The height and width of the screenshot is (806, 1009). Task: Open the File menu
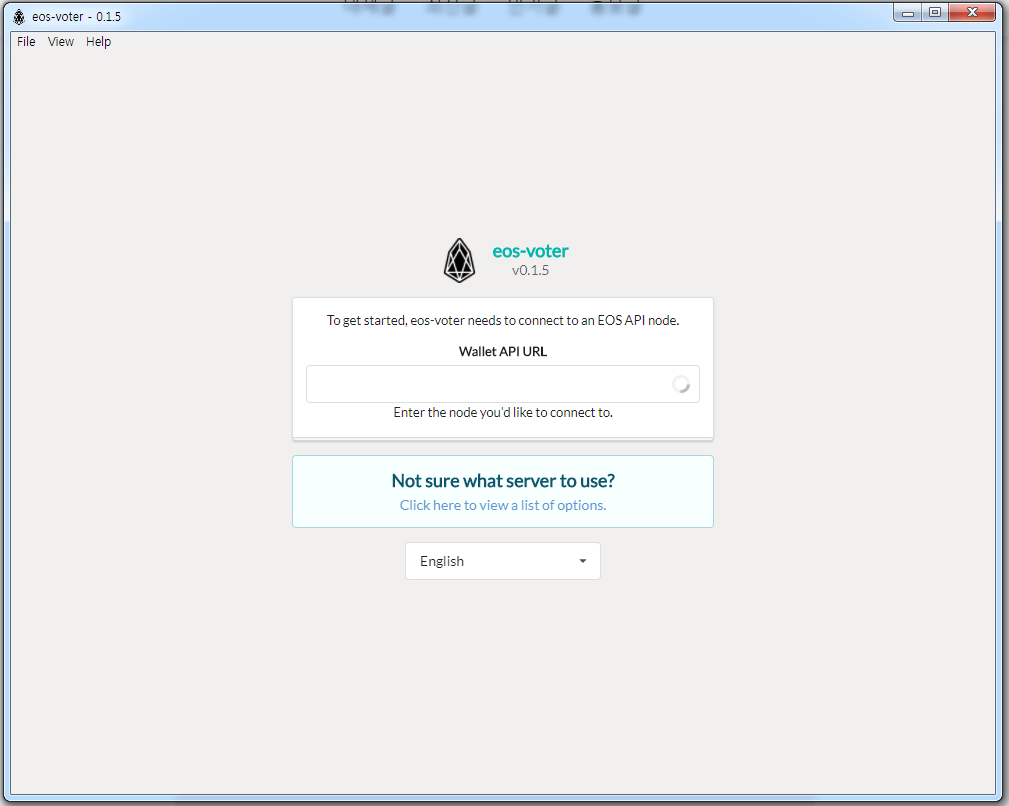pyautogui.click(x=26, y=42)
